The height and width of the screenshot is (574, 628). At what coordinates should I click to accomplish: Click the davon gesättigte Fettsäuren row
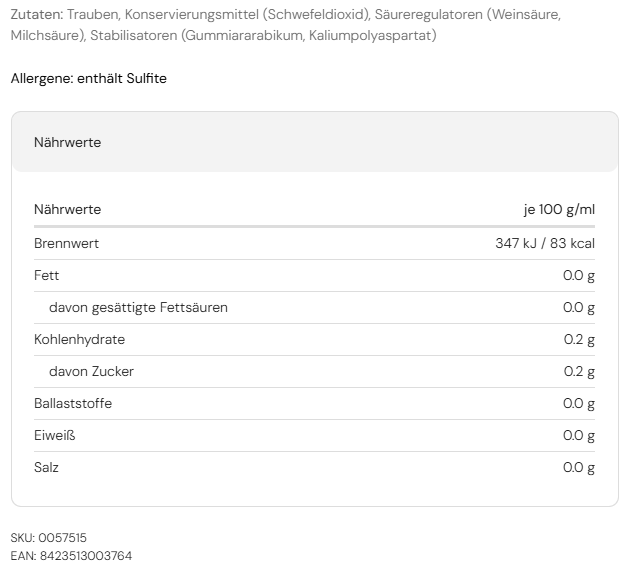[x=138, y=307]
